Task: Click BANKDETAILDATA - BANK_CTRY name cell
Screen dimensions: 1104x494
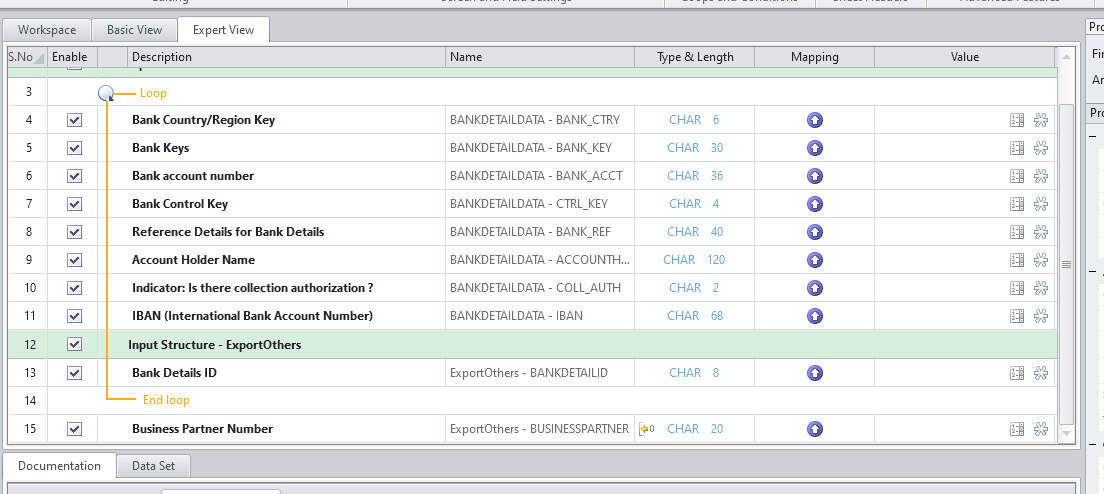Action: click(x=540, y=120)
